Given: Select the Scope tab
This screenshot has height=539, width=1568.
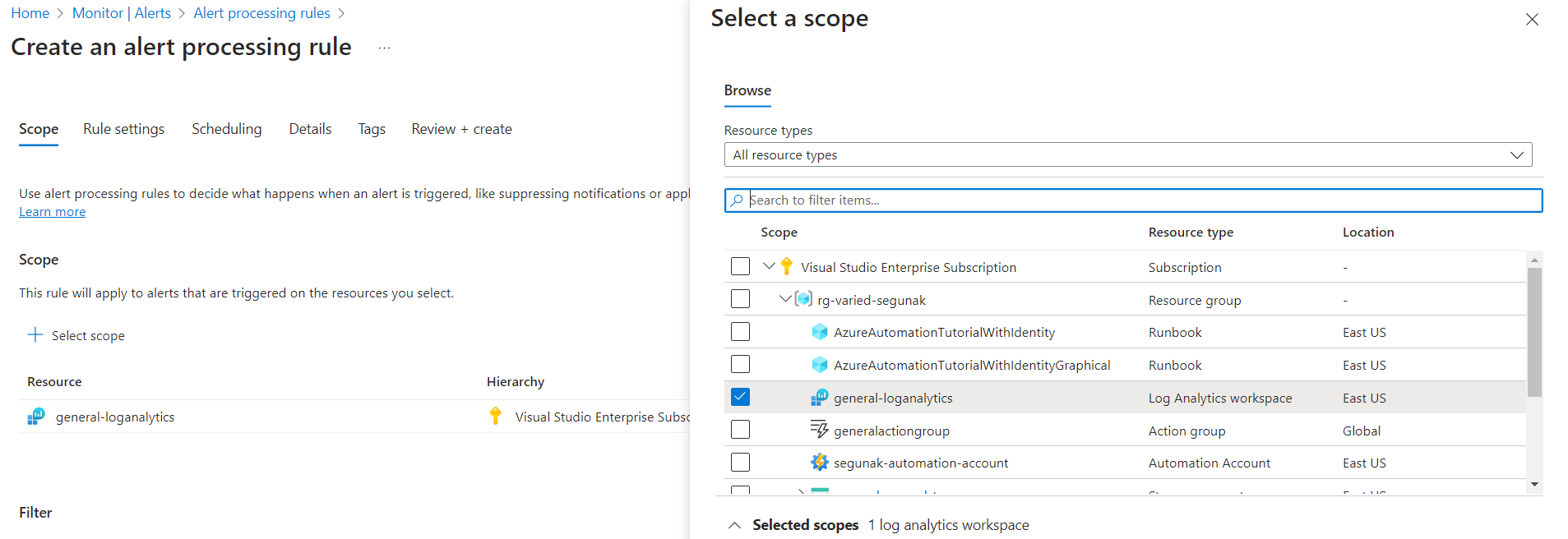Looking at the screenshot, I should [x=39, y=129].
